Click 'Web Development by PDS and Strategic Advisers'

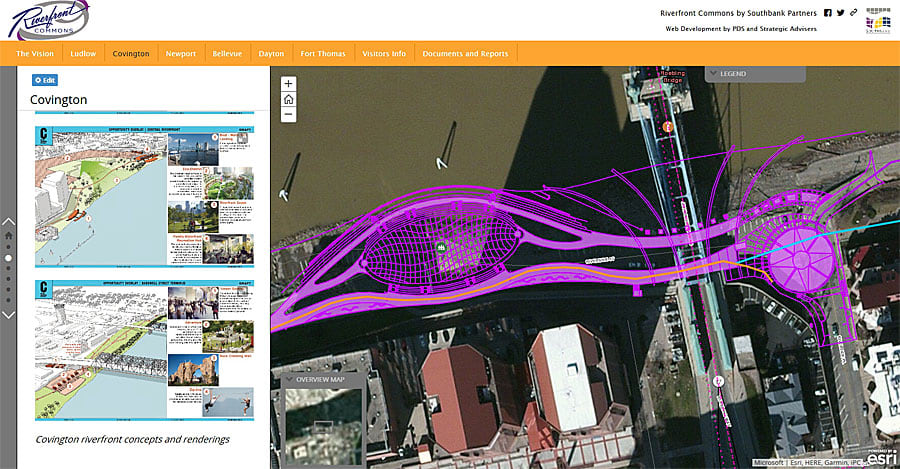[741, 29]
